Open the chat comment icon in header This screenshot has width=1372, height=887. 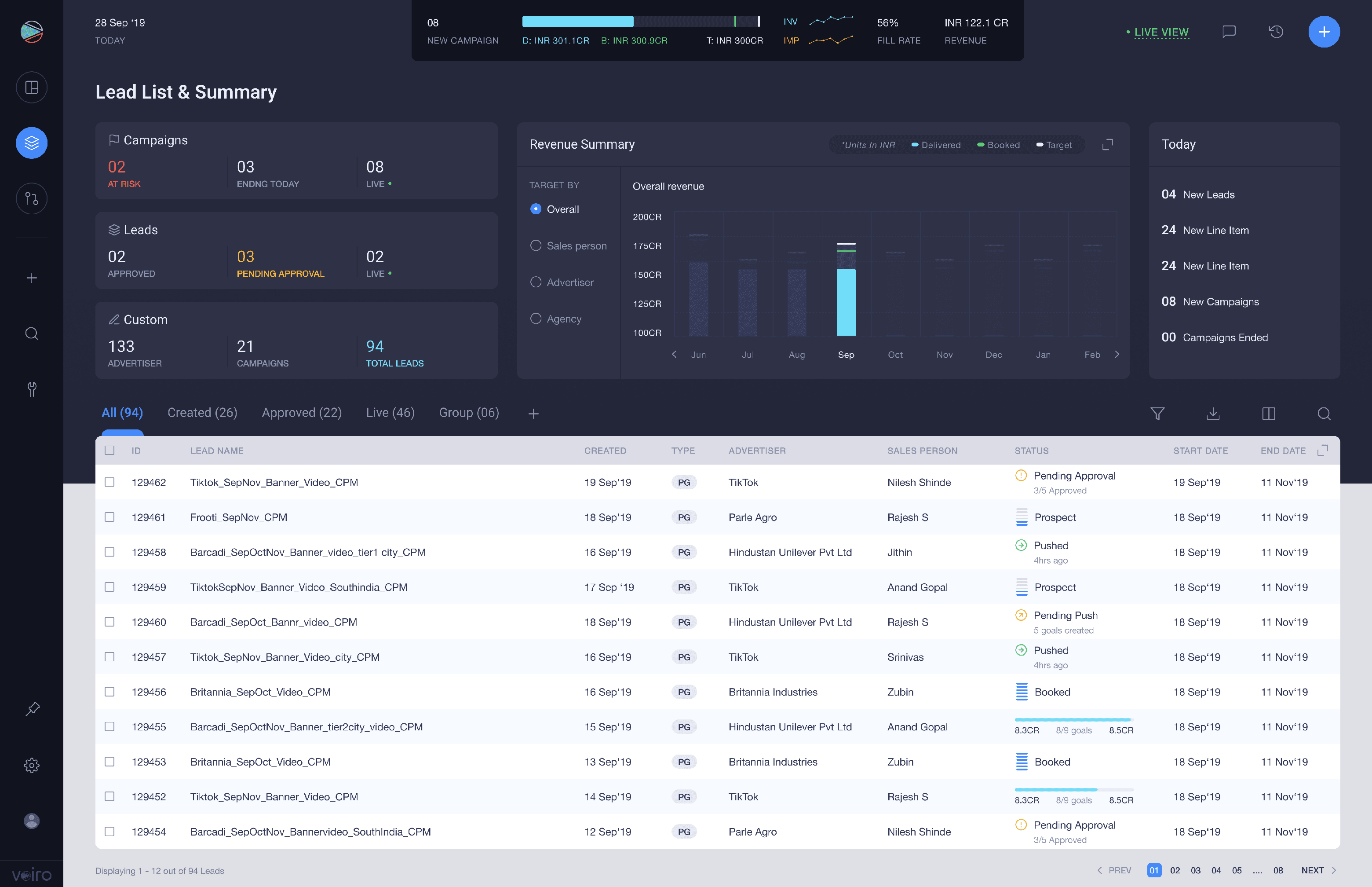tap(1229, 32)
